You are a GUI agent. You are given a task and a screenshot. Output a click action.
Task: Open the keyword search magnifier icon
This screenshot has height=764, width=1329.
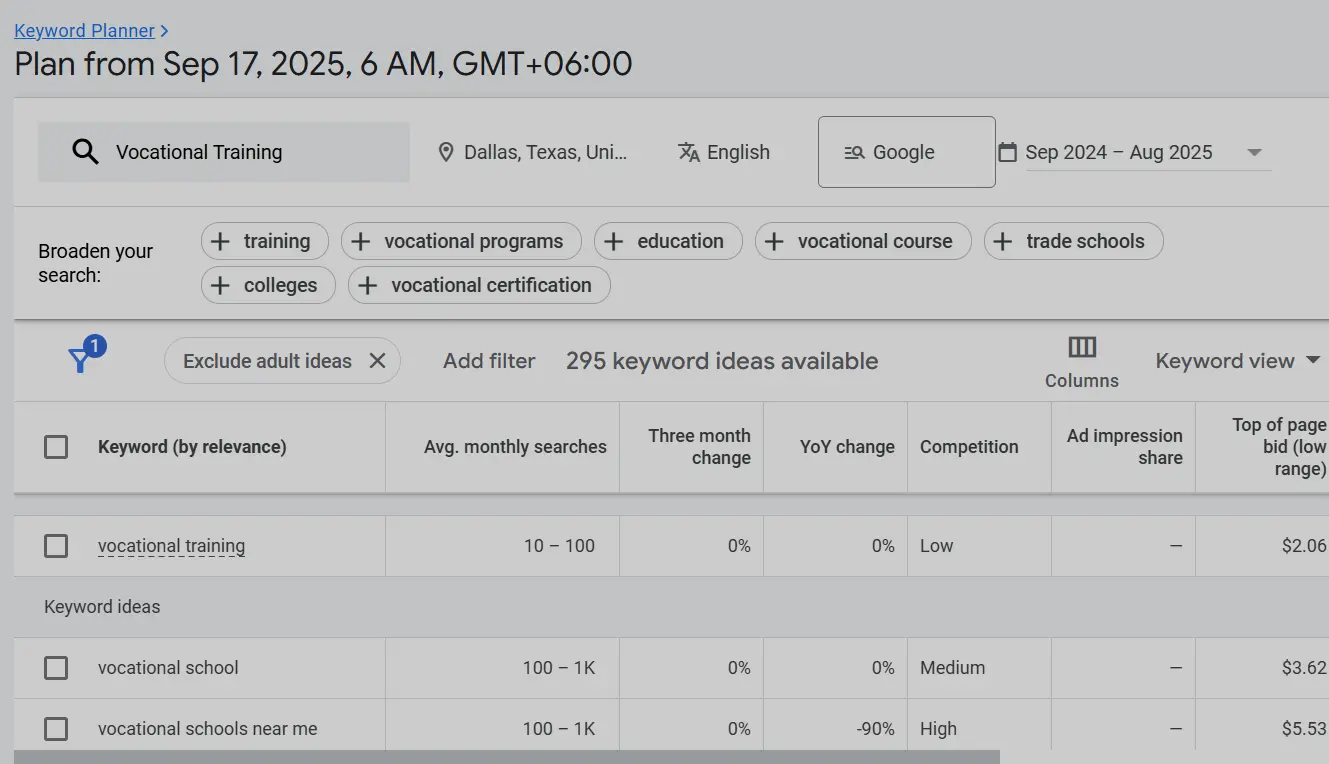(x=85, y=151)
